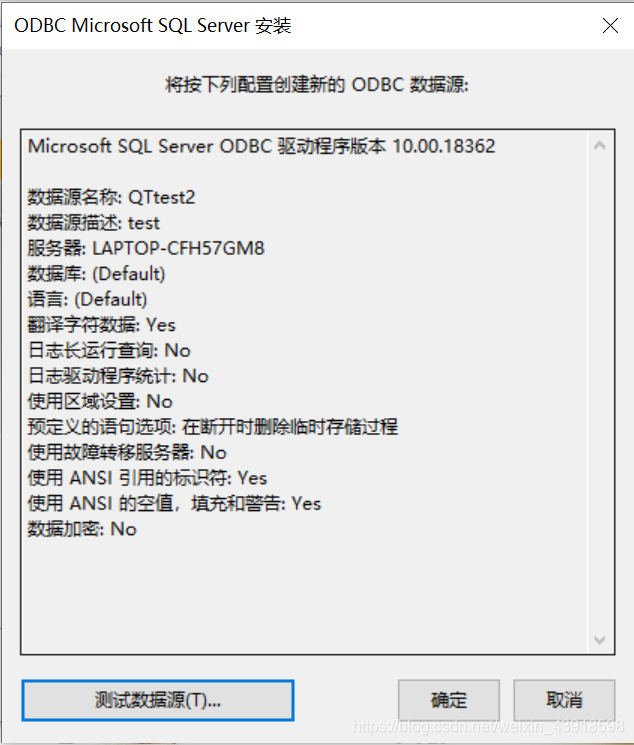Click the 日志长运行查询: No line
The image size is (634, 745).
tap(109, 351)
